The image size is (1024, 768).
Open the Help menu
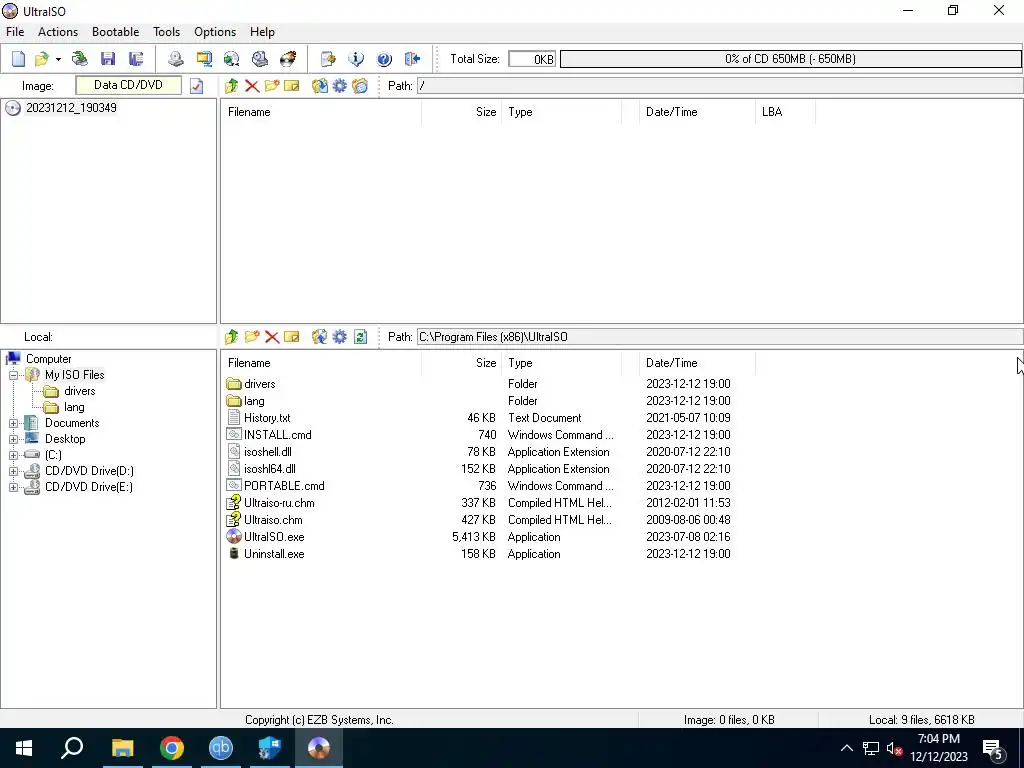click(263, 32)
